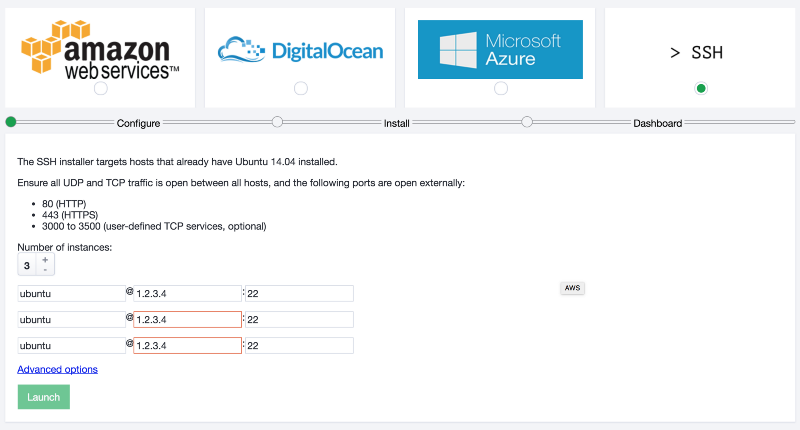Open the Advanced options link

pyautogui.click(x=58, y=369)
